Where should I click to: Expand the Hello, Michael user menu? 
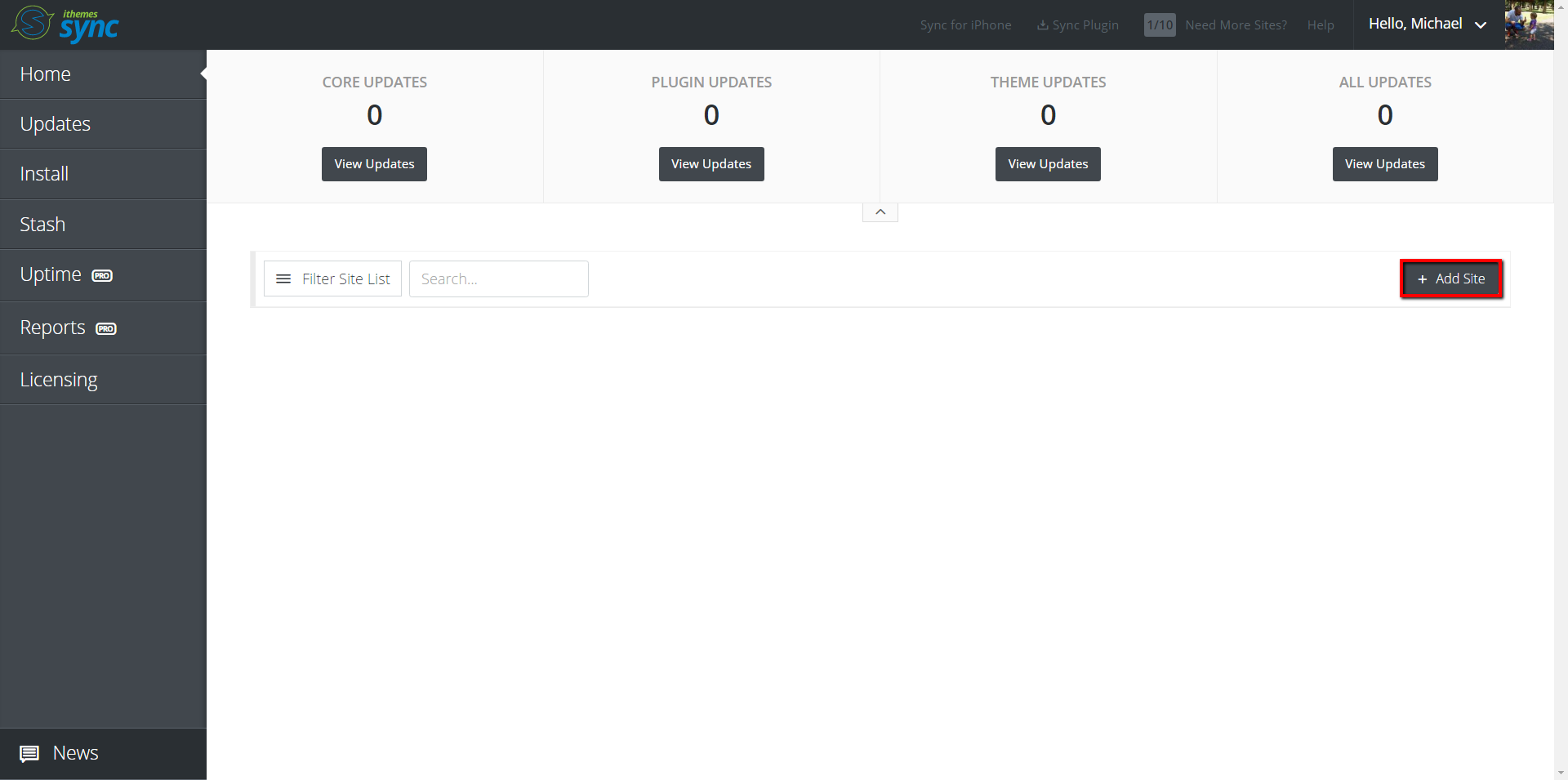1428,25
